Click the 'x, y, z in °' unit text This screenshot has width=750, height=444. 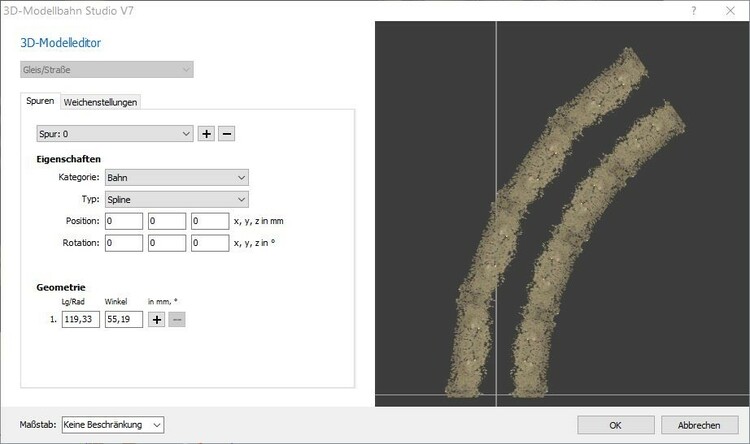(254, 243)
